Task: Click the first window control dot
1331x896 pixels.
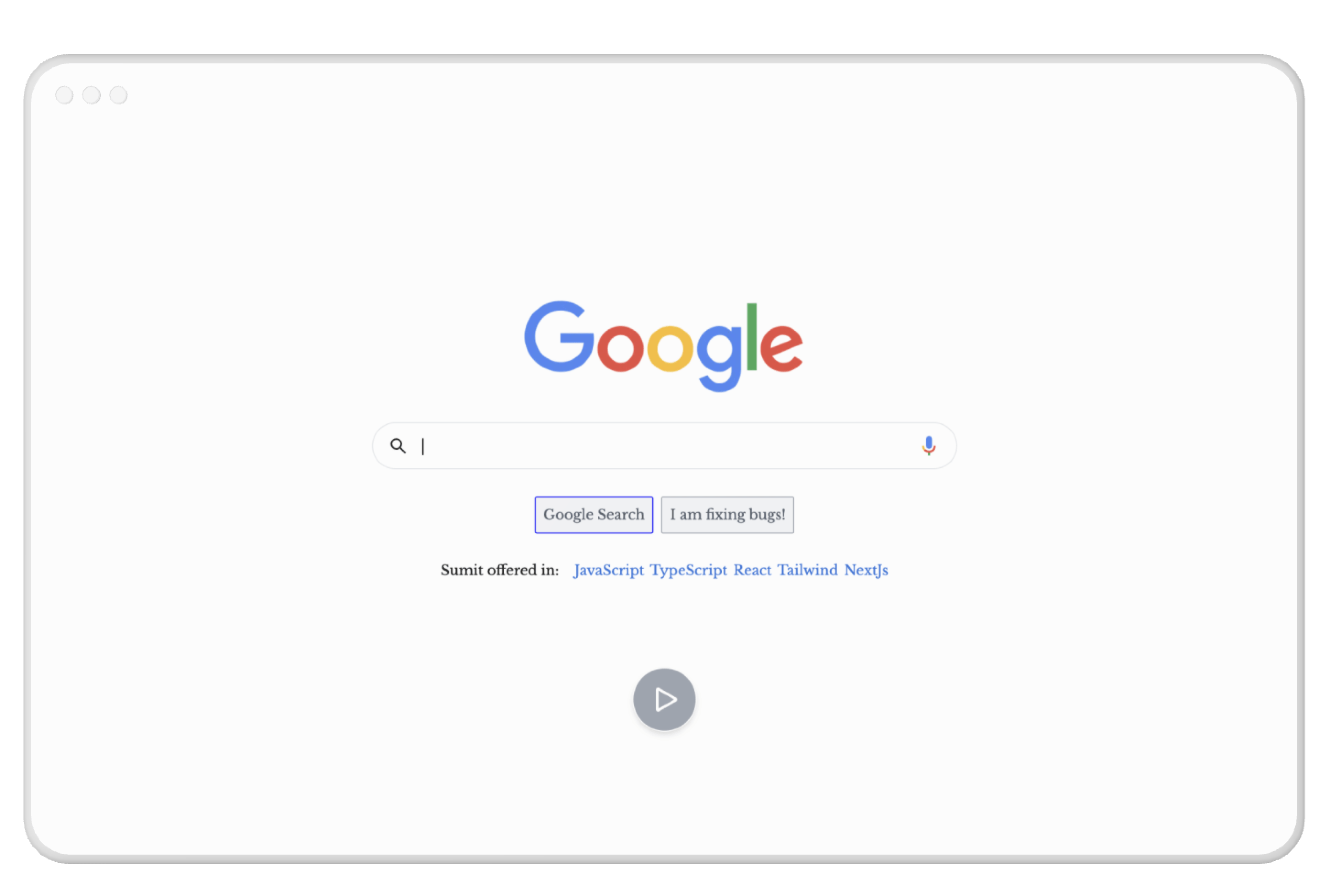Action: pyautogui.click(x=65, y=95)
